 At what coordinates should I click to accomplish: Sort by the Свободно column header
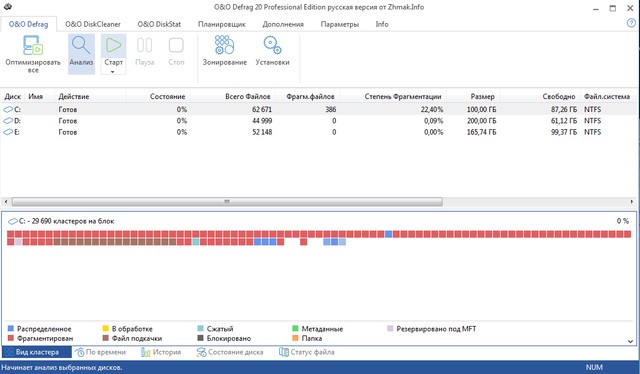pyautogui.click(x=558, y=97)
